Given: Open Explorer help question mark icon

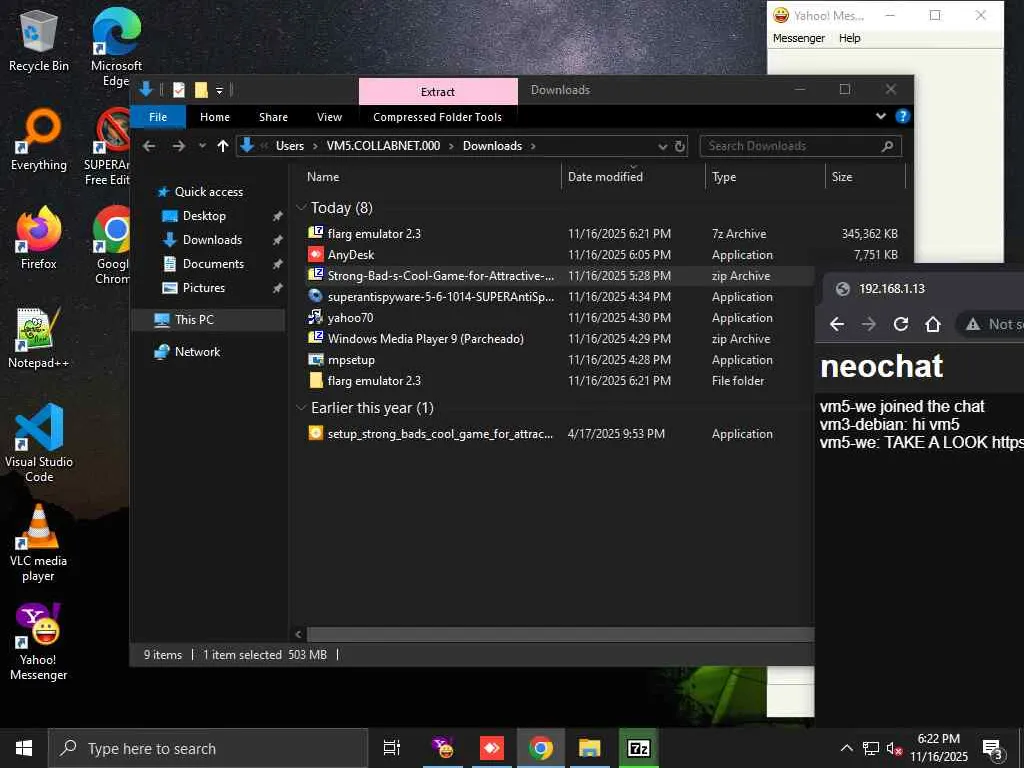Looking at the screenshot, I should point(903,116).
